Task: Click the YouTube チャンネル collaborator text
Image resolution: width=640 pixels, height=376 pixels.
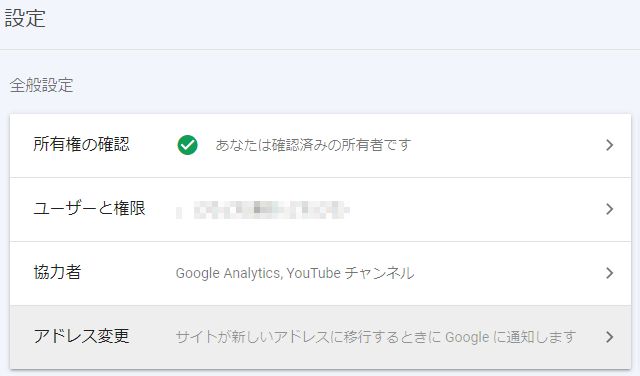Action: pos(350,273)
